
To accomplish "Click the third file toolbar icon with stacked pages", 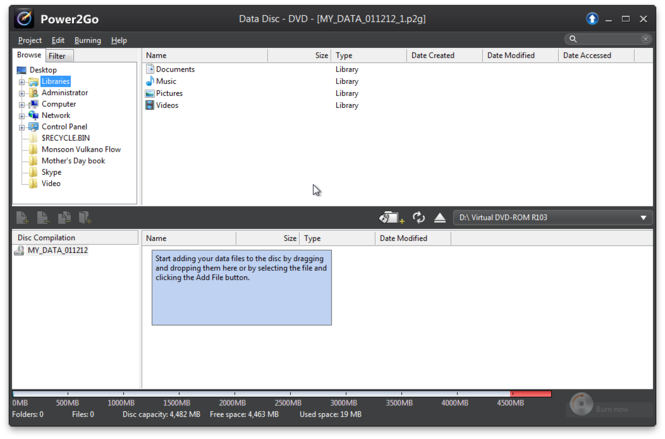I will 64,218.
